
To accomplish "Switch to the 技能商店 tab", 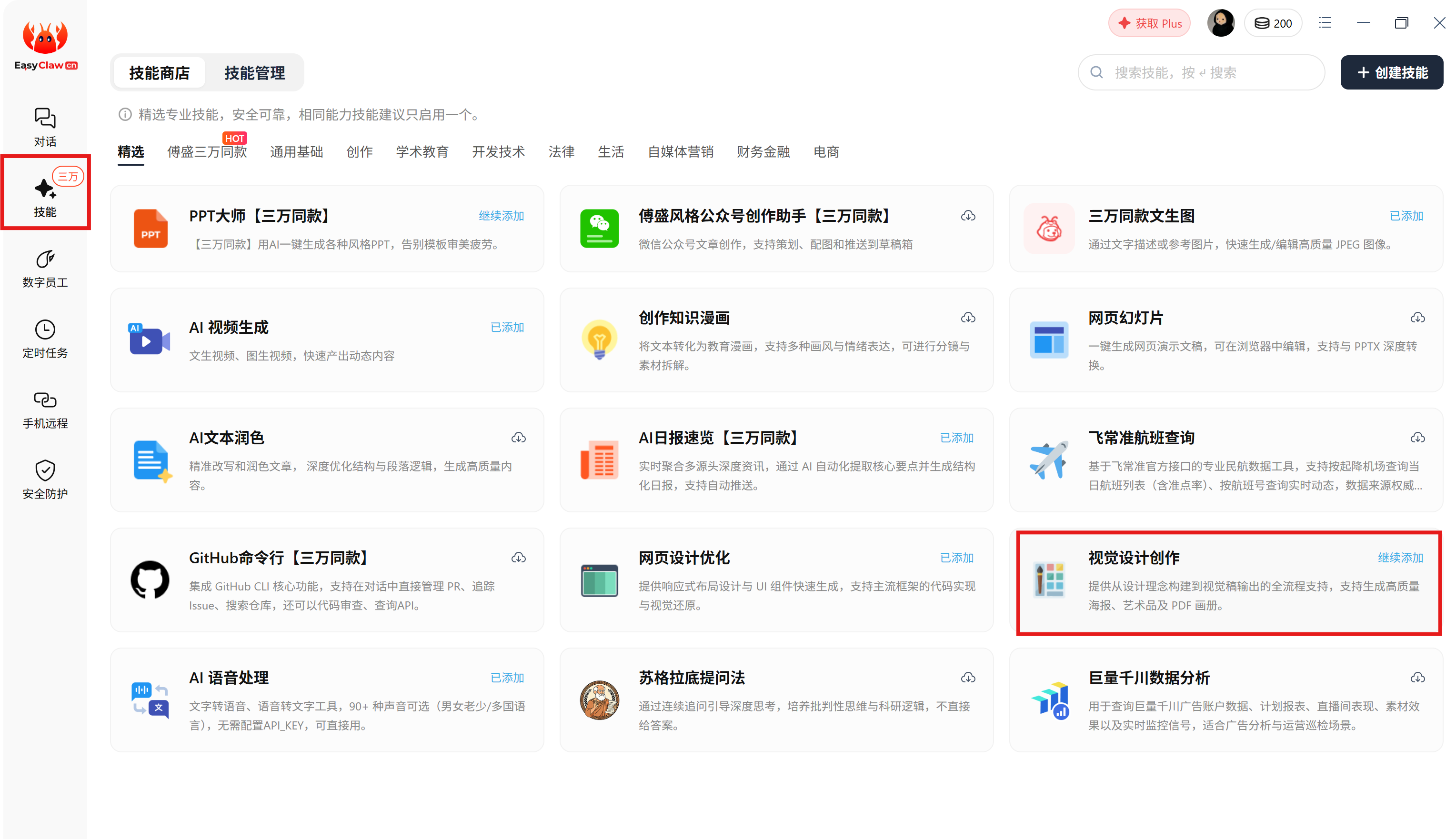I will (159, 72).
